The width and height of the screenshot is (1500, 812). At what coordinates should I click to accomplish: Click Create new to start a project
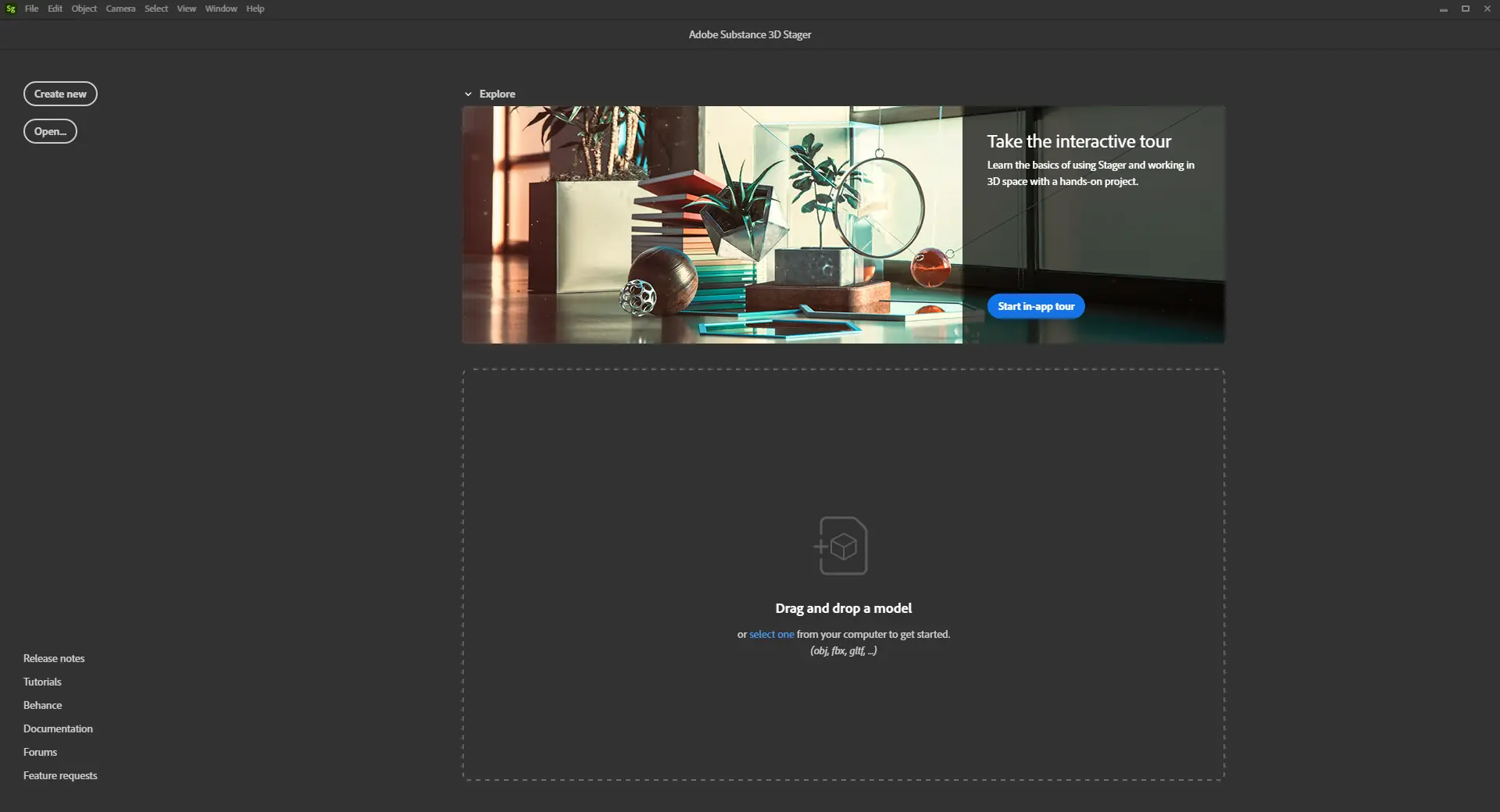coord(60,94)
